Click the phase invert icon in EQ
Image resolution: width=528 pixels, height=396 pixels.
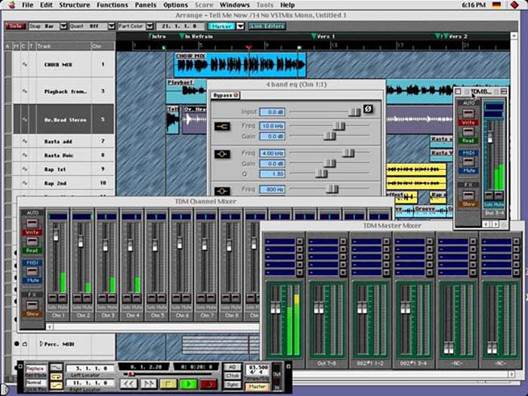tap(368, 109)
